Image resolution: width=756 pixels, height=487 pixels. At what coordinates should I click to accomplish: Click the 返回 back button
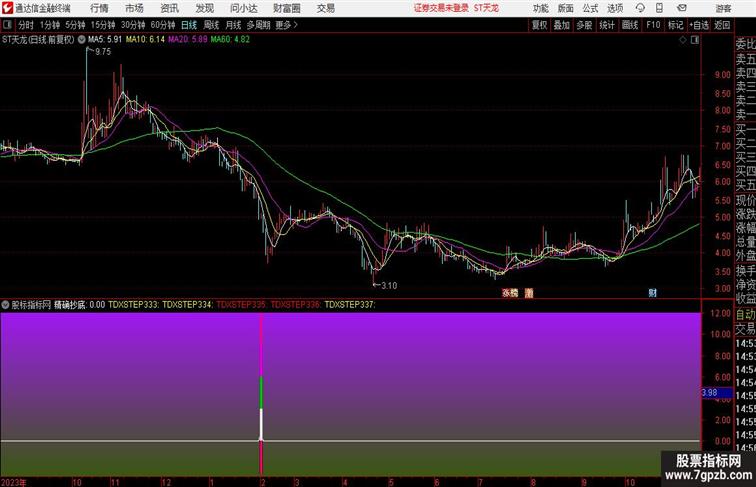pos(722,25)
